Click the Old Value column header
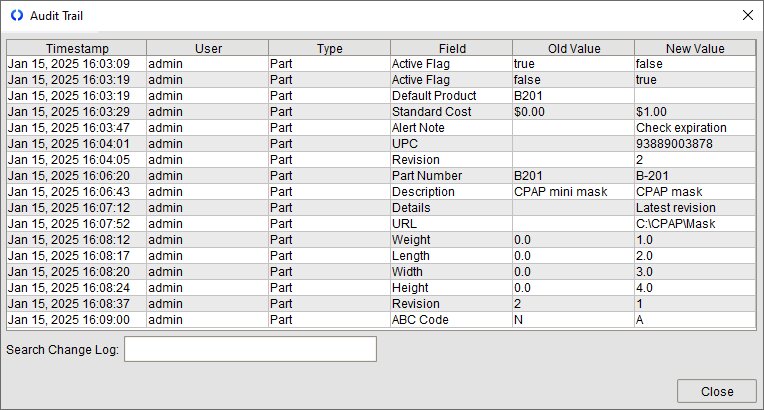Screen dimensions: 764x410 (x=573, y=48)
